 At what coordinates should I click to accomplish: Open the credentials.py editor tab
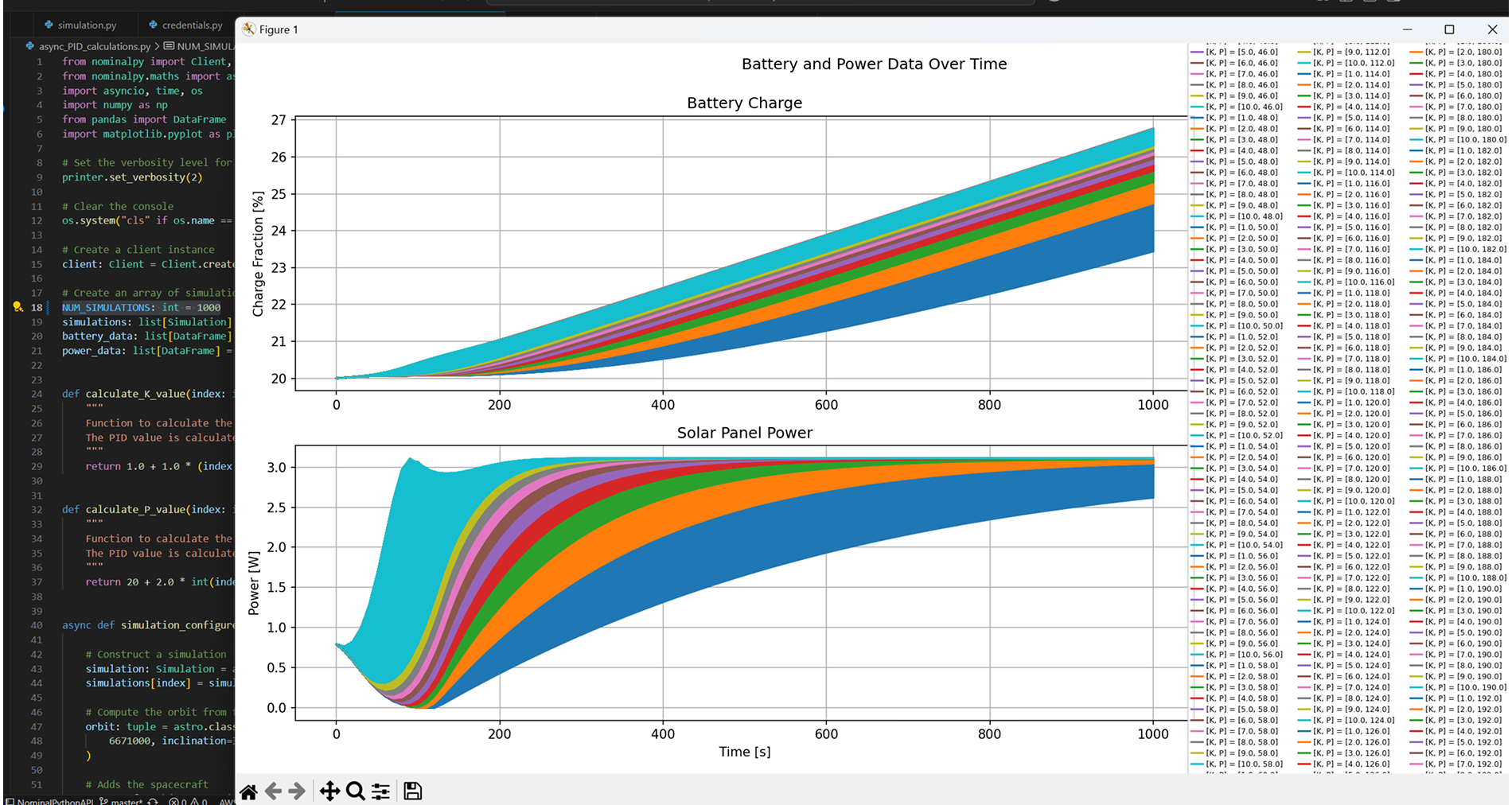point(191,25)
